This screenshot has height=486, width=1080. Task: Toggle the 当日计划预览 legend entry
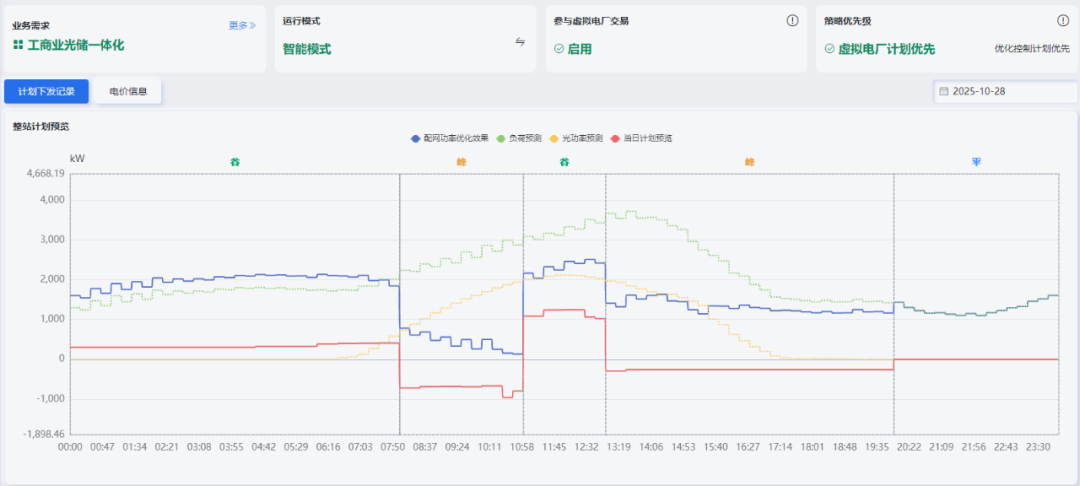[641, 138]
